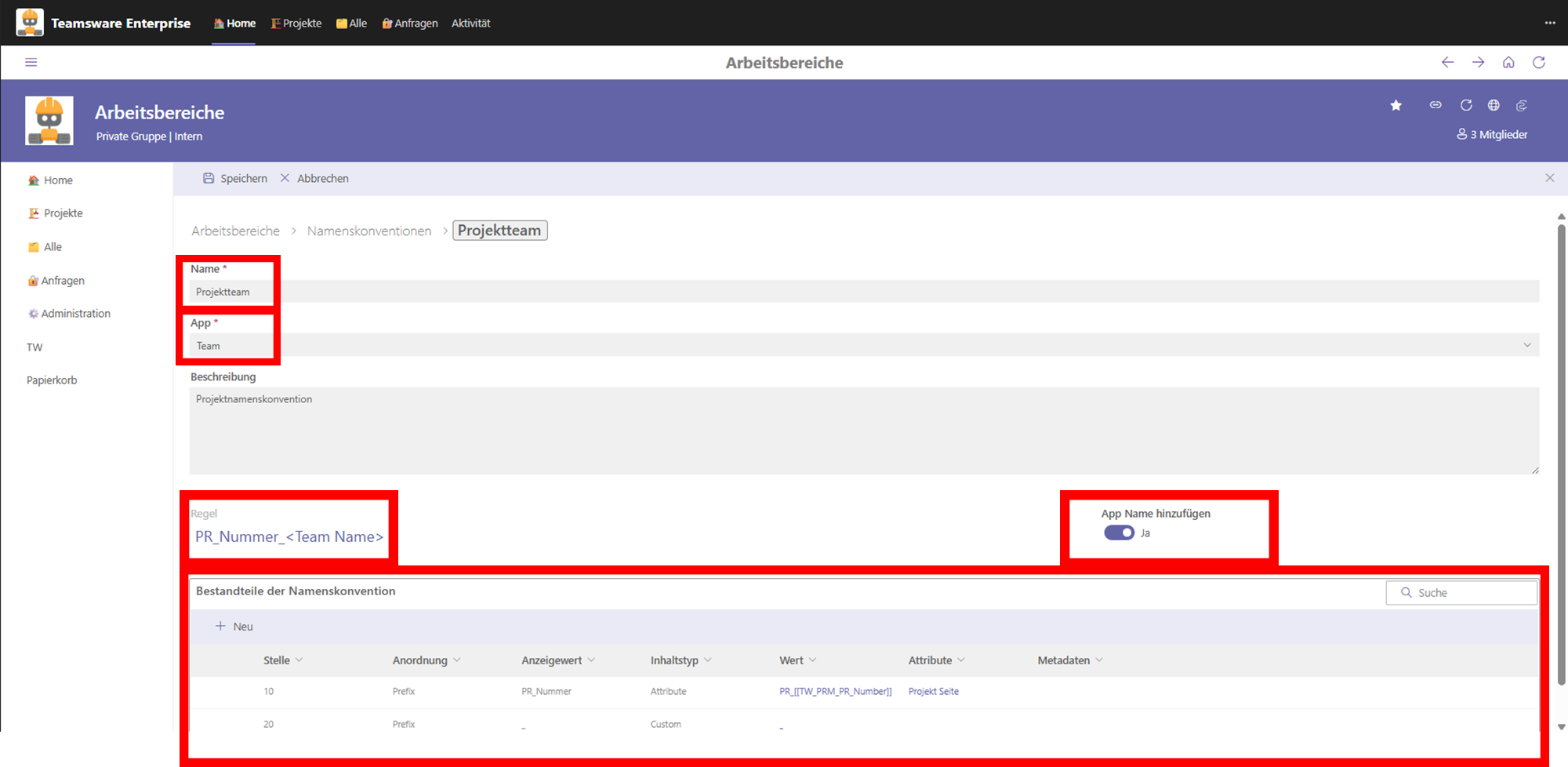Expand the Inhaltstyp column dropdown
Screen dimensions: 1568x767
point(707,660)
